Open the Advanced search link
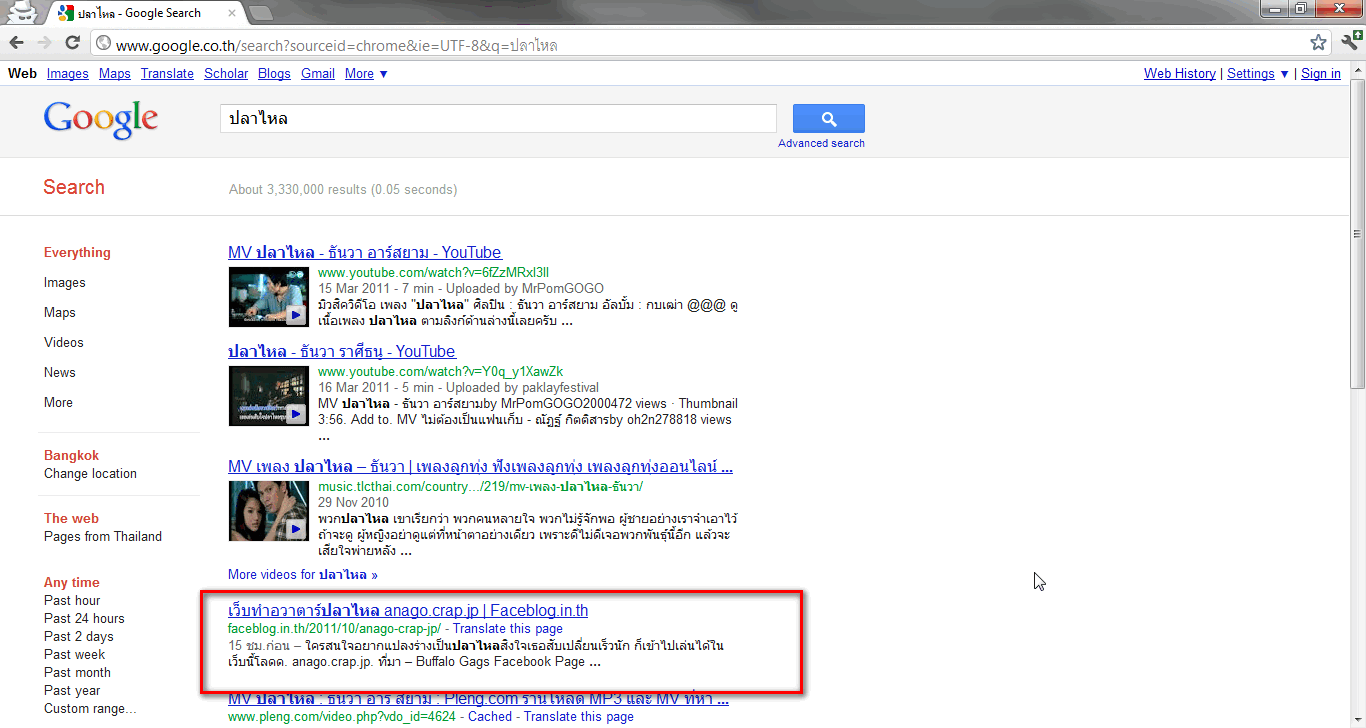This screenshot has height=728, width=1366. pos(822,143)
